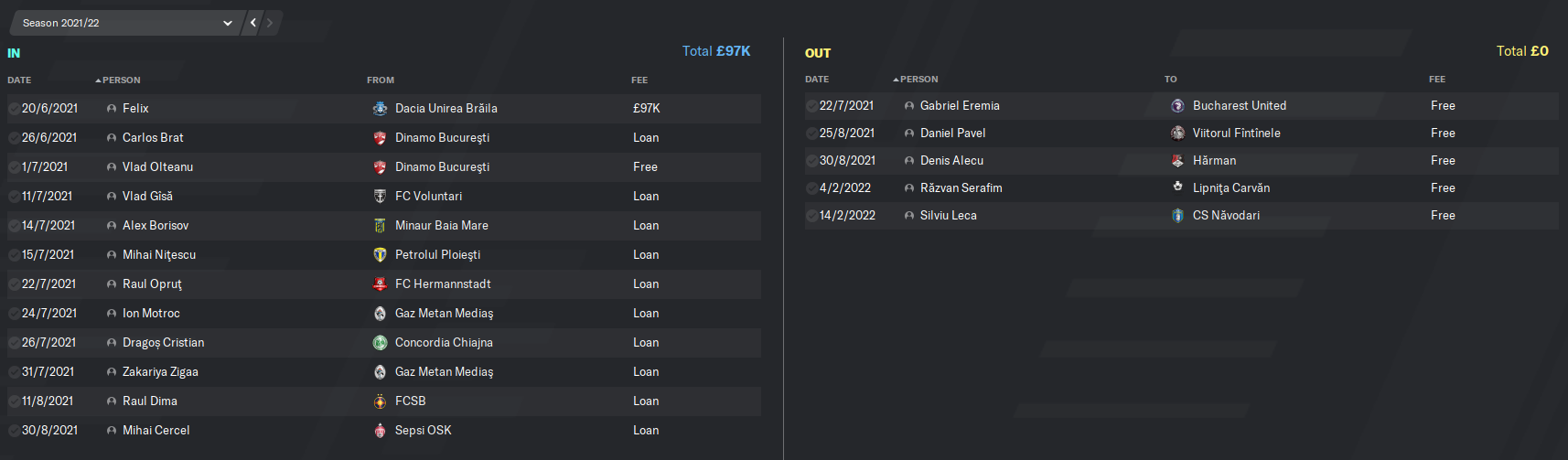
Task: Click the person icon beside Felix
Action: [x=112, y=108]
